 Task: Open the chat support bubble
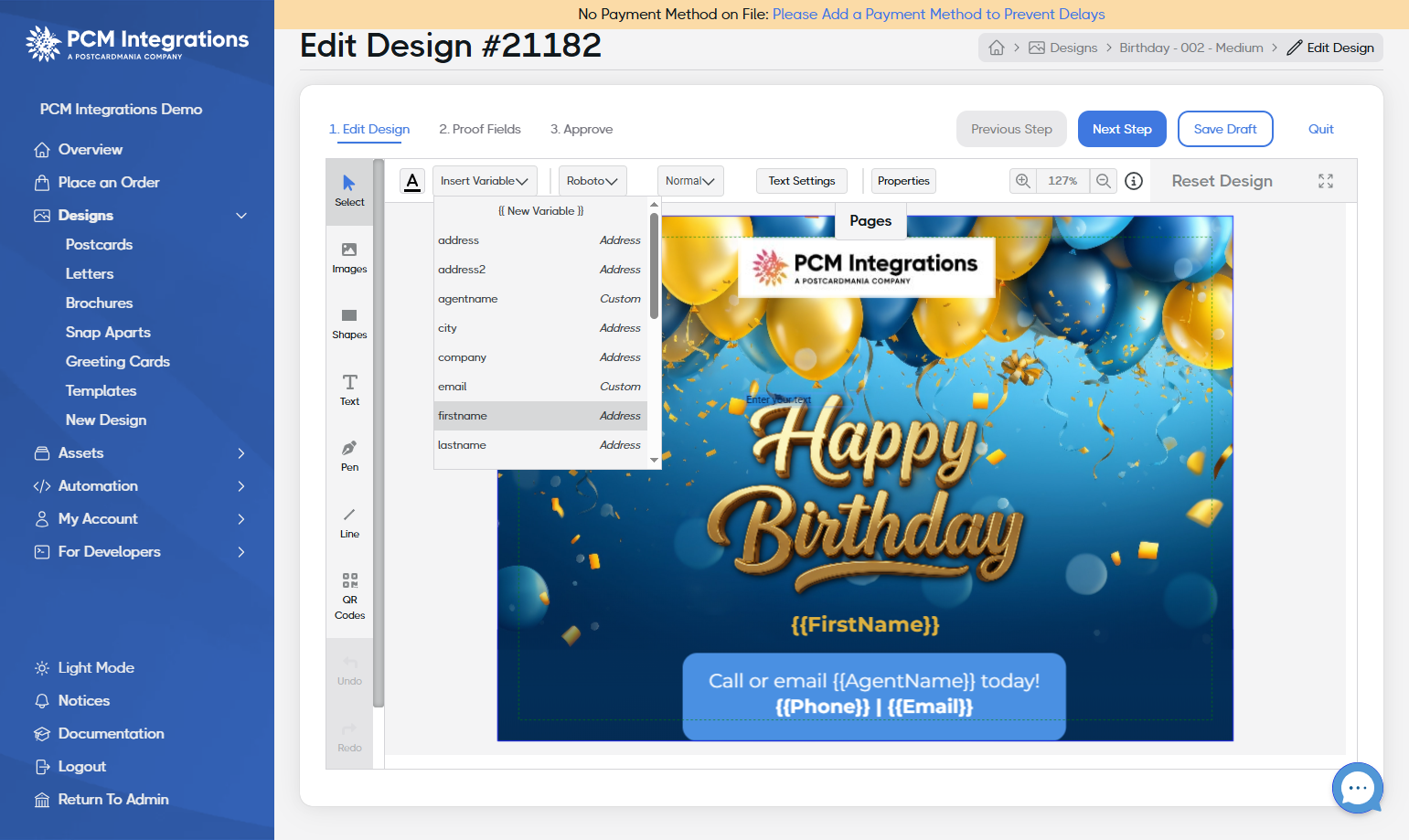(x=1358, y=788)
